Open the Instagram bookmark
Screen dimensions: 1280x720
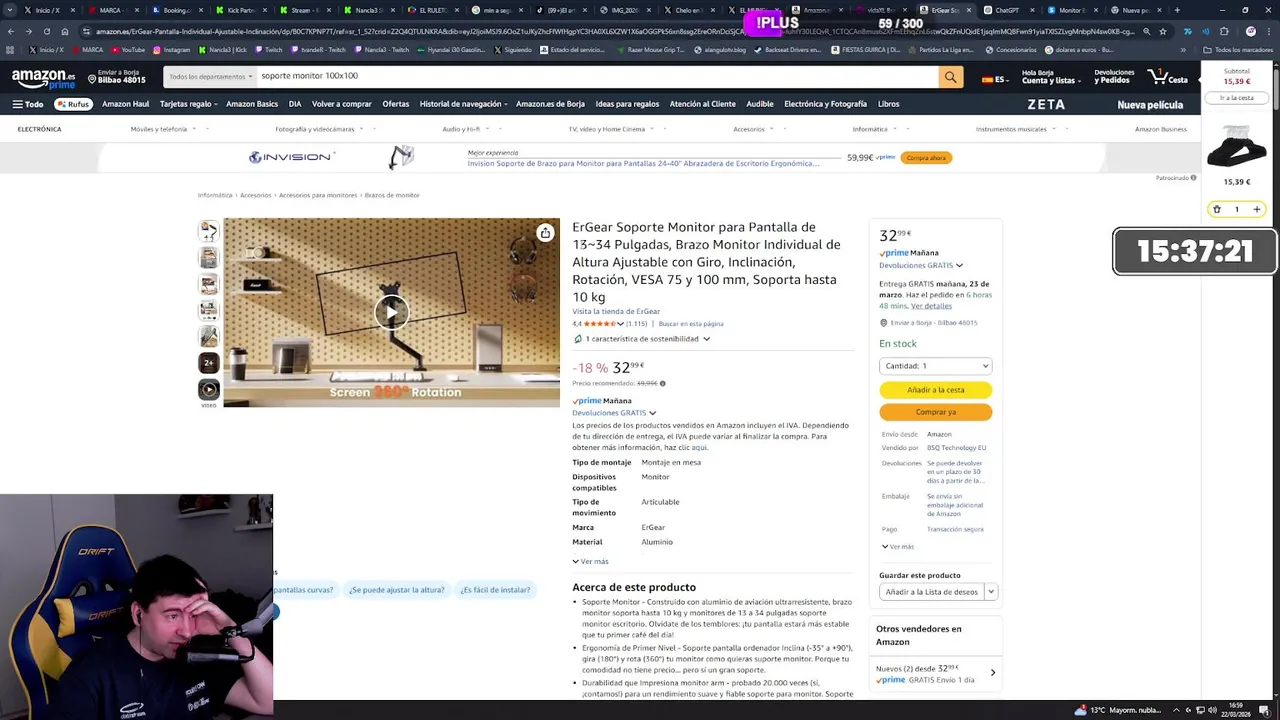click(x=172, y=50)
